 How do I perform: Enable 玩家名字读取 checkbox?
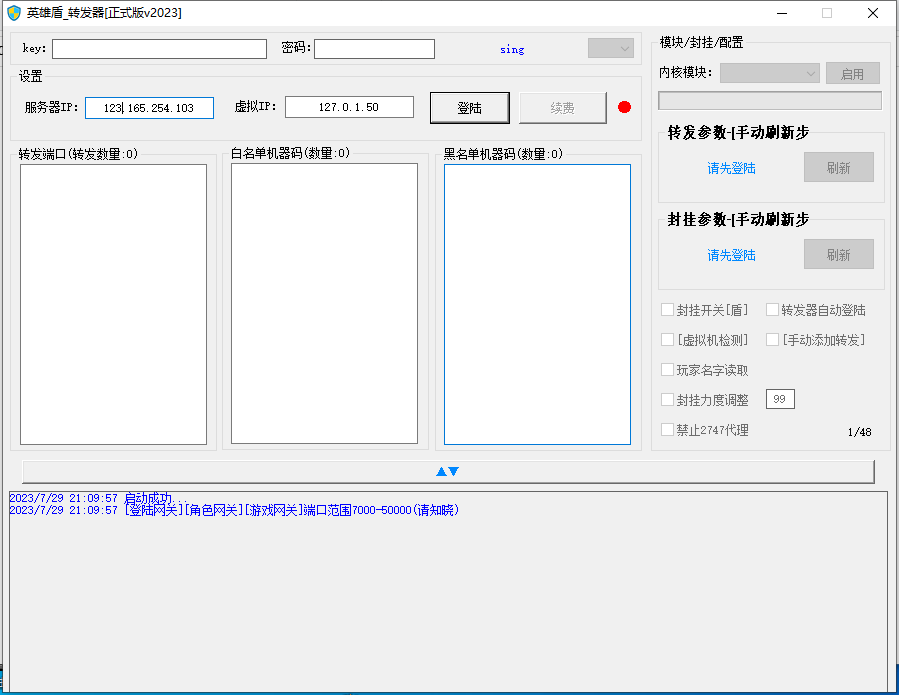click(x=668, y=370)
